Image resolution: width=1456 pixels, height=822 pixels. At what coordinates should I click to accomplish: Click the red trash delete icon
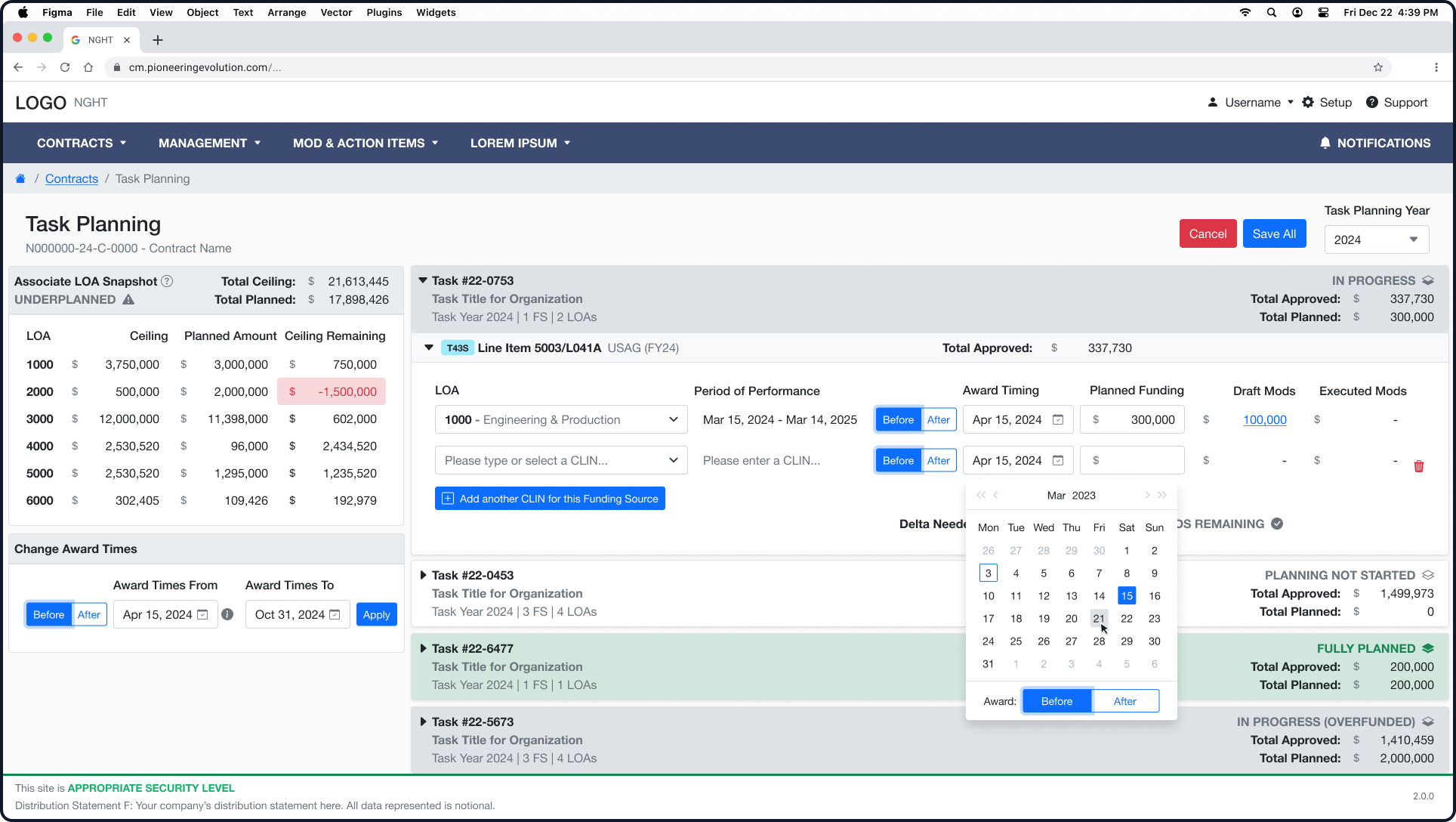1418,466
